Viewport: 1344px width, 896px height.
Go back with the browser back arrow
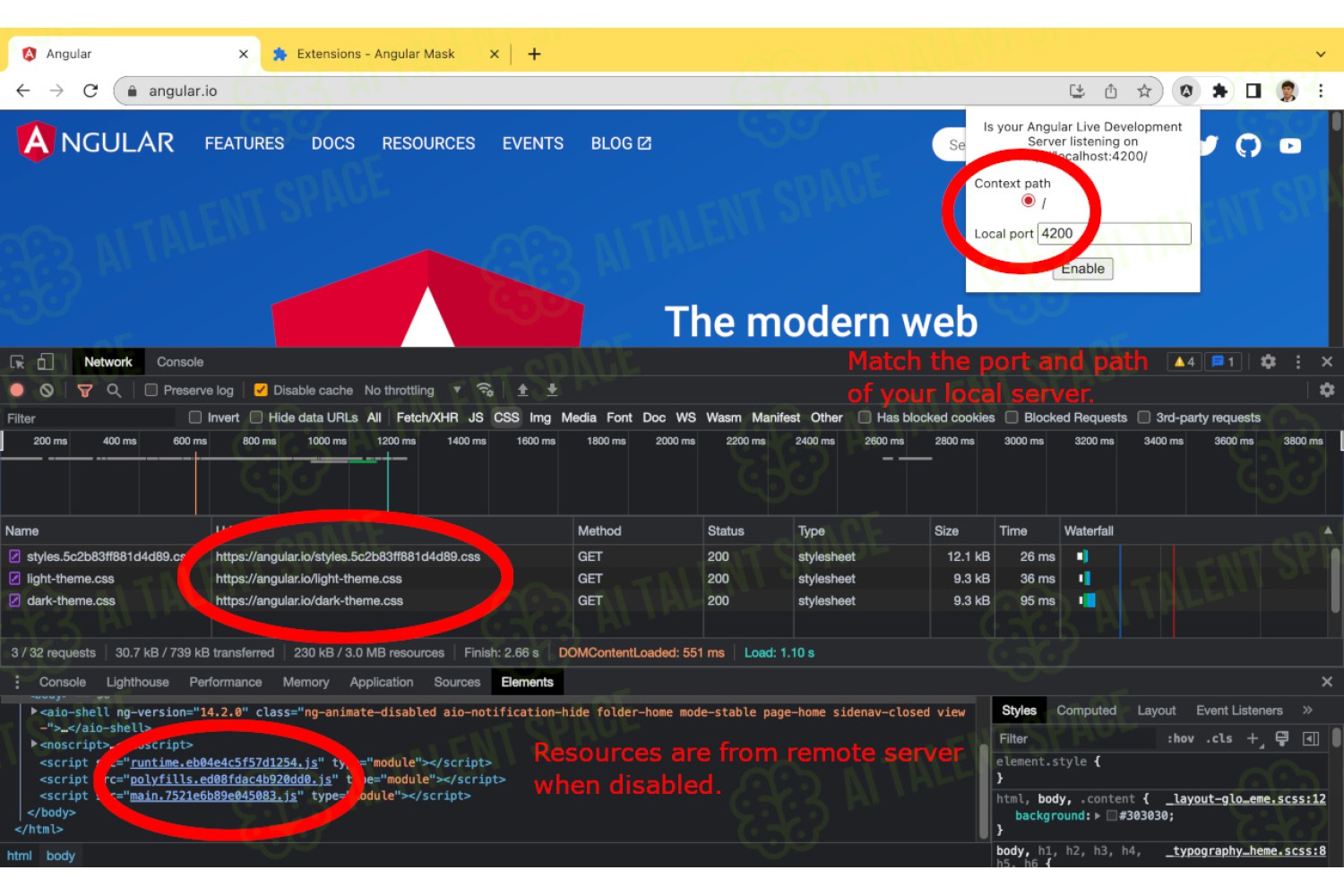[x=23, y=90]
